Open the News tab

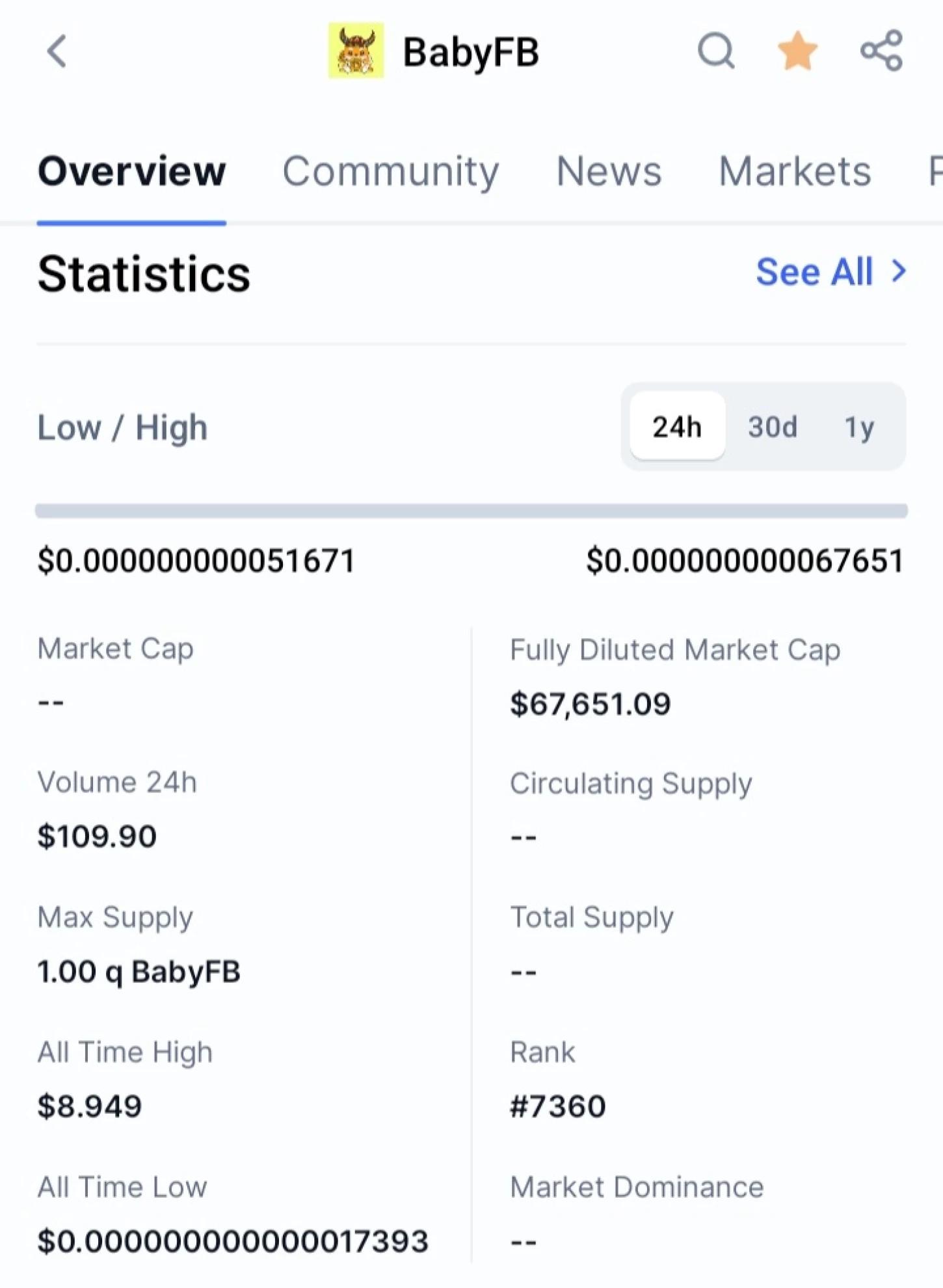[x=609, y=172]
